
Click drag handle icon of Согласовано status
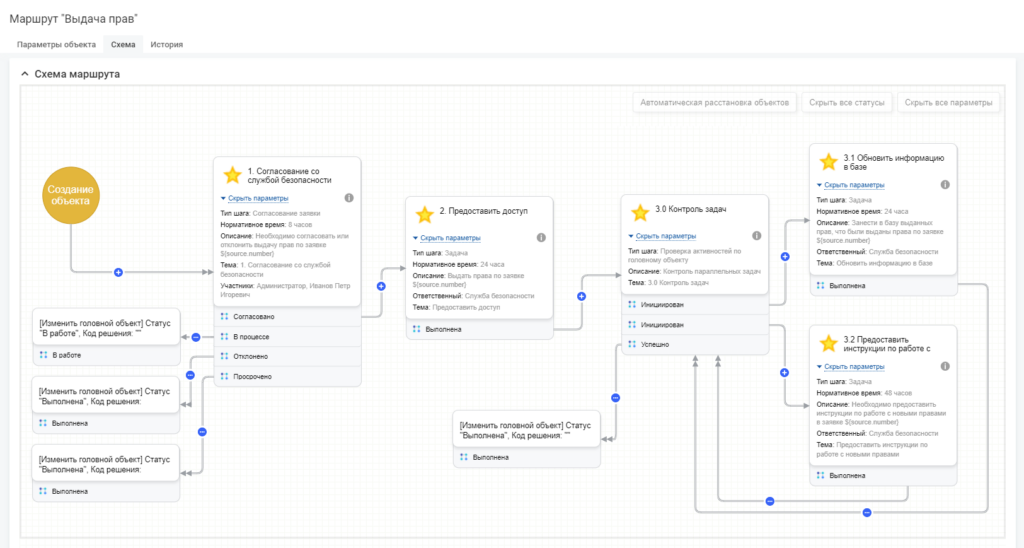(225, 317)
